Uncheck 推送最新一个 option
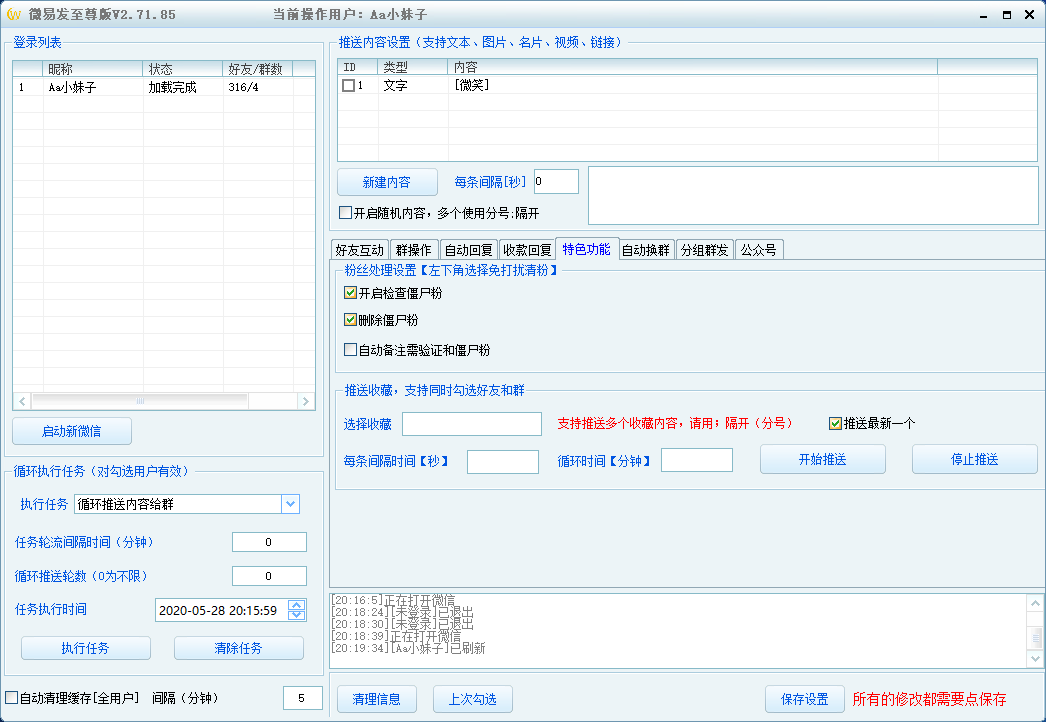 click(x=835, y=424)
